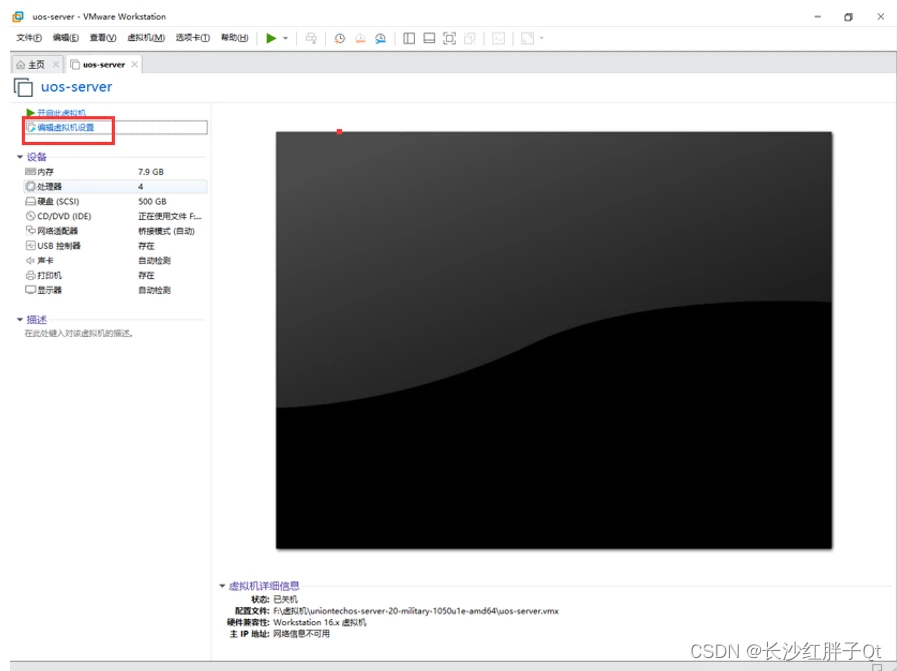Image resolution: width=897 pixels, height=671 pixels.
Task: Collapse the 设备 devices section
Action: [20, 157]
